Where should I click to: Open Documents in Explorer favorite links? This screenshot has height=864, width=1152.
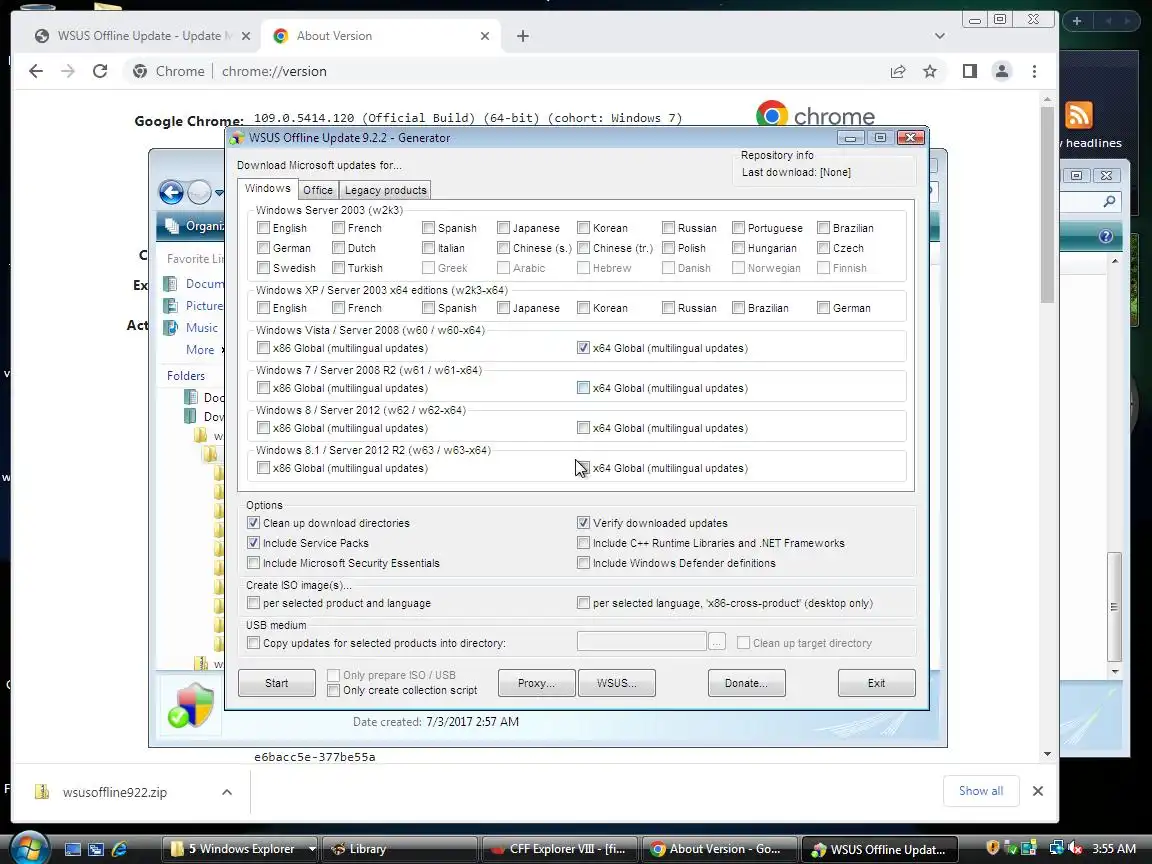click(x=195, y=284)
